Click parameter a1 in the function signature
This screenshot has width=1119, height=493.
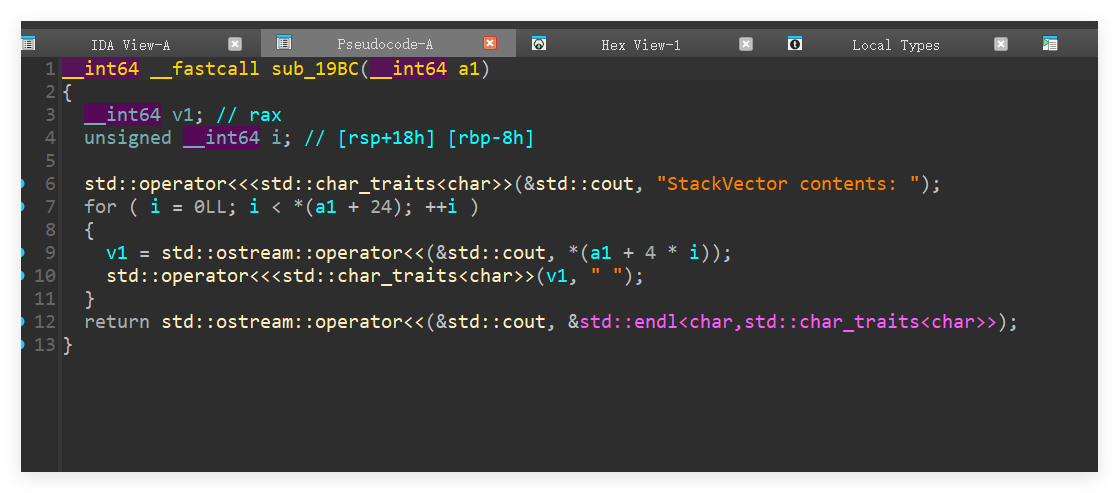tap(469, 69)
